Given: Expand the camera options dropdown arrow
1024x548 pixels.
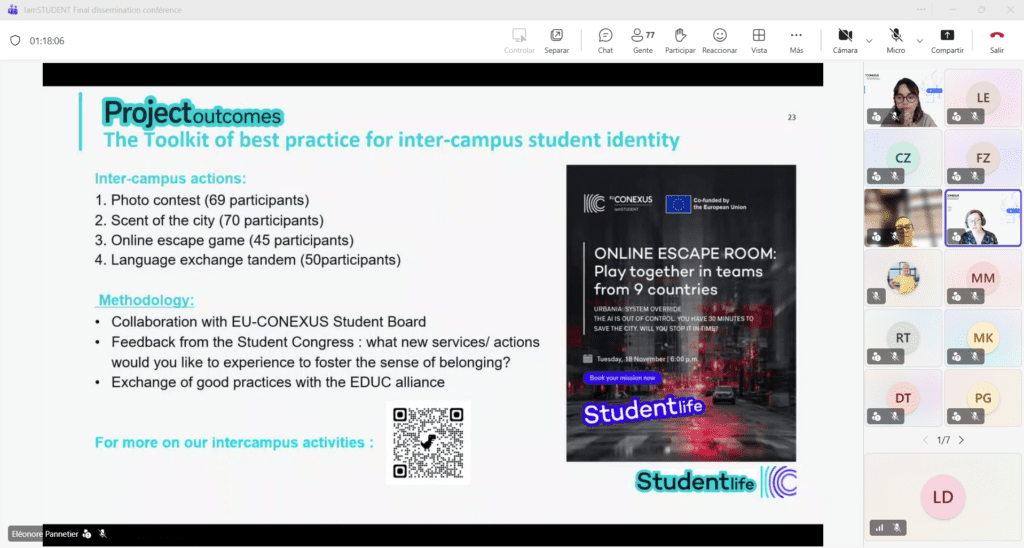Looking at the screenshot, I should (x=869, y=41).
